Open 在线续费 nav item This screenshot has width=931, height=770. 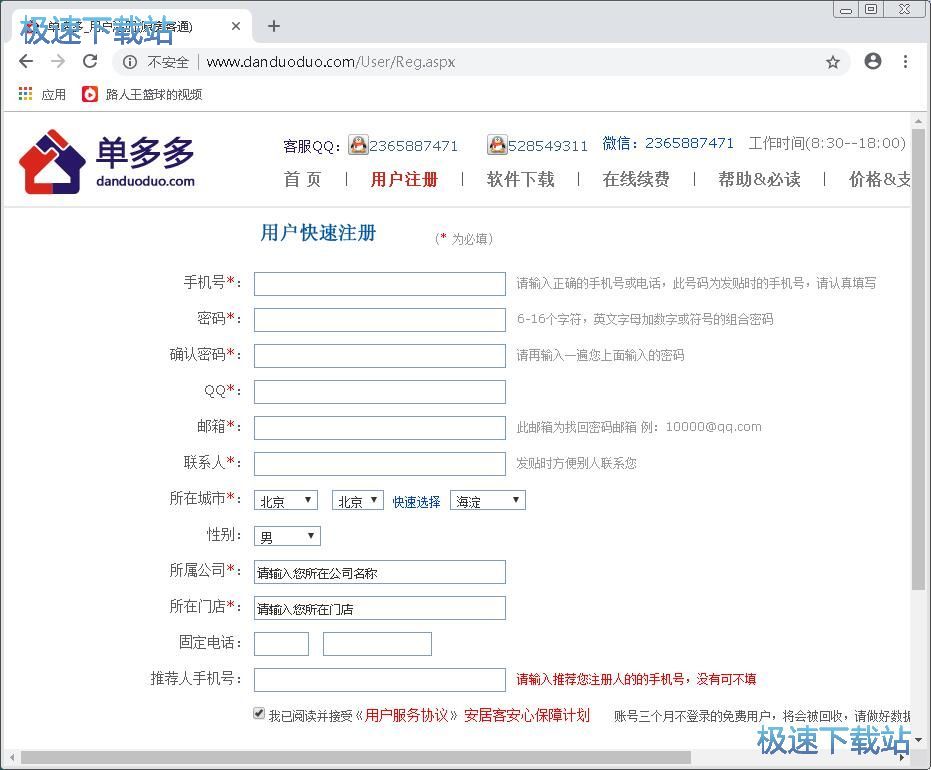point(636,179)
